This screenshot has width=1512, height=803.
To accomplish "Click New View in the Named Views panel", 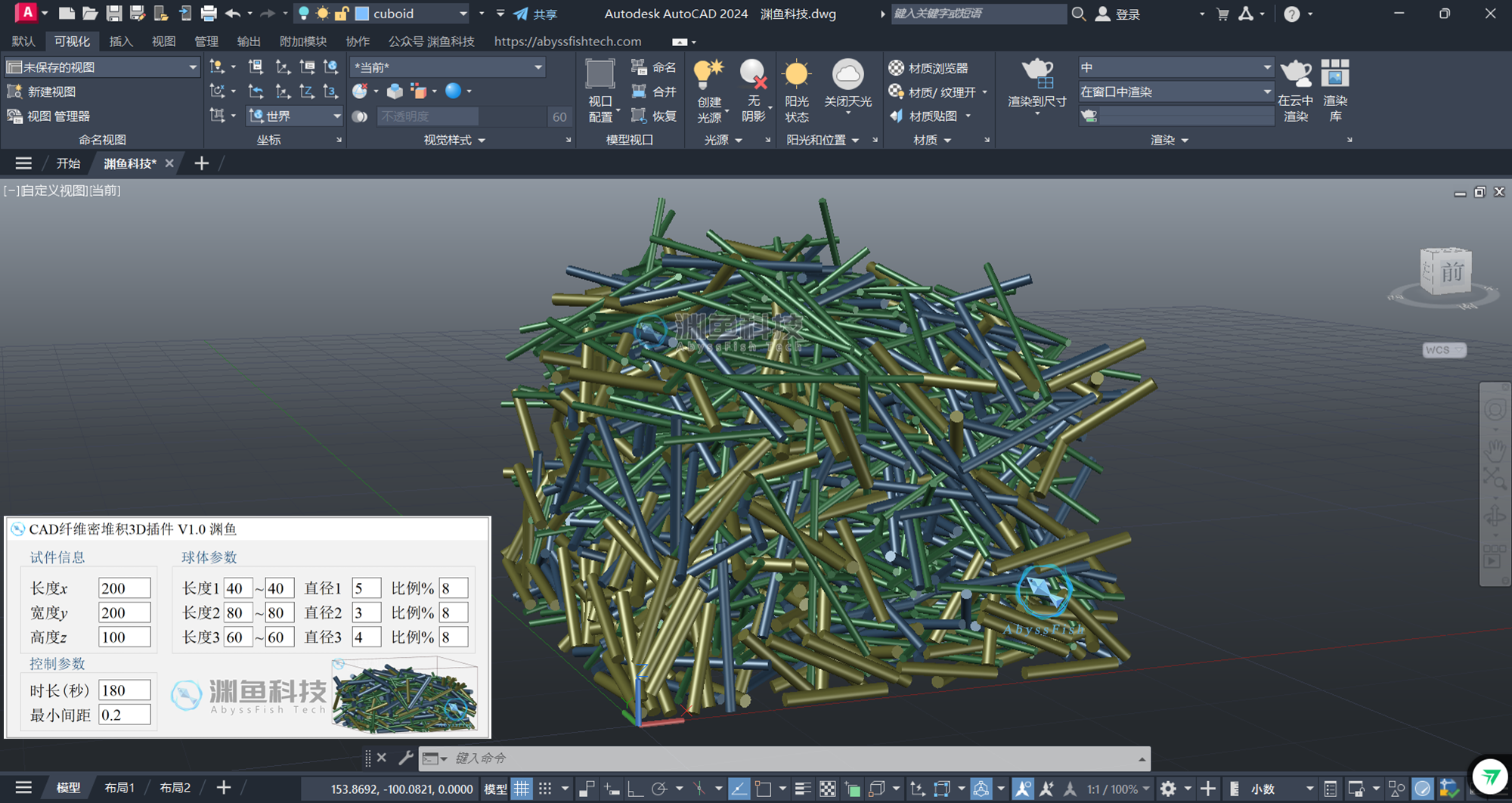I will click(x=42, y=91).
